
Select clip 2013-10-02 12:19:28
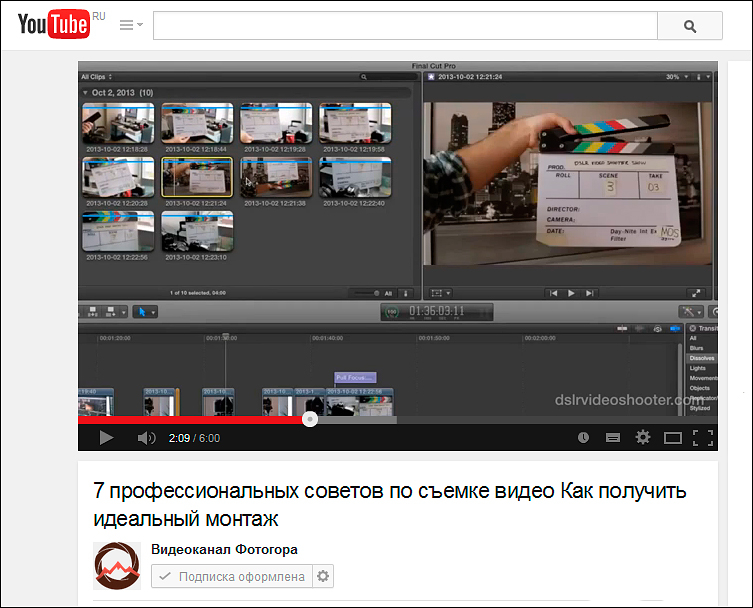(x=276, y=123)
